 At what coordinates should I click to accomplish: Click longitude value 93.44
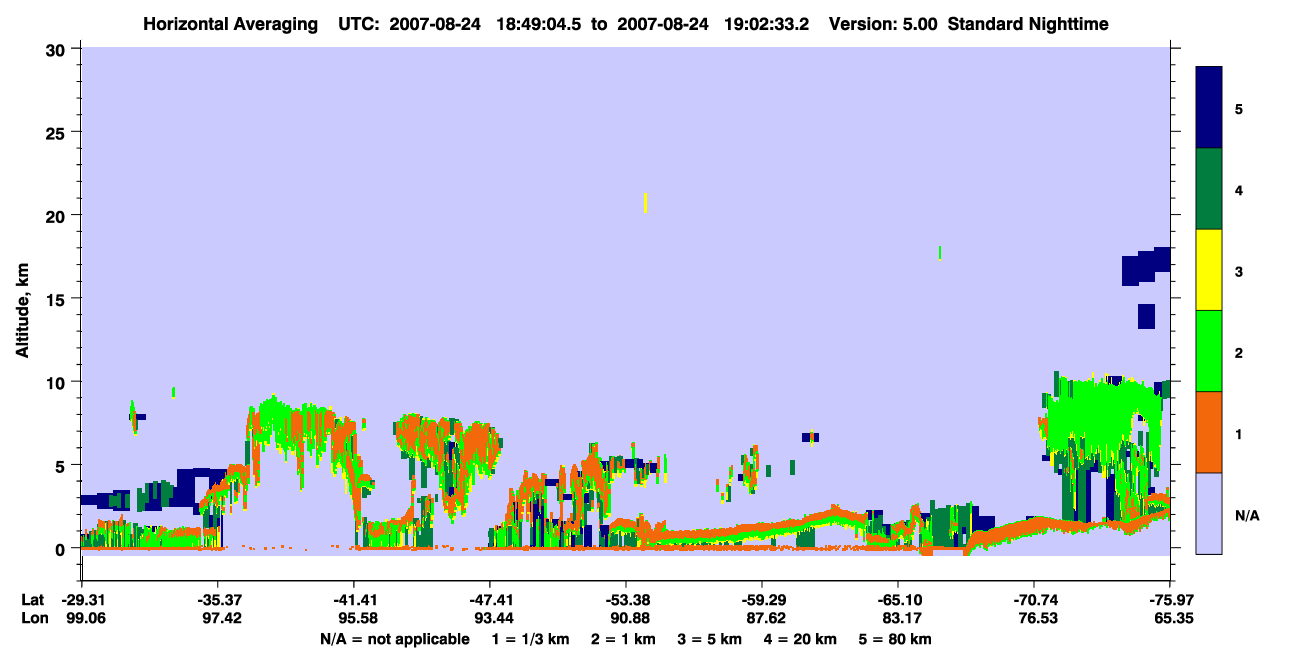coord(493,619)
